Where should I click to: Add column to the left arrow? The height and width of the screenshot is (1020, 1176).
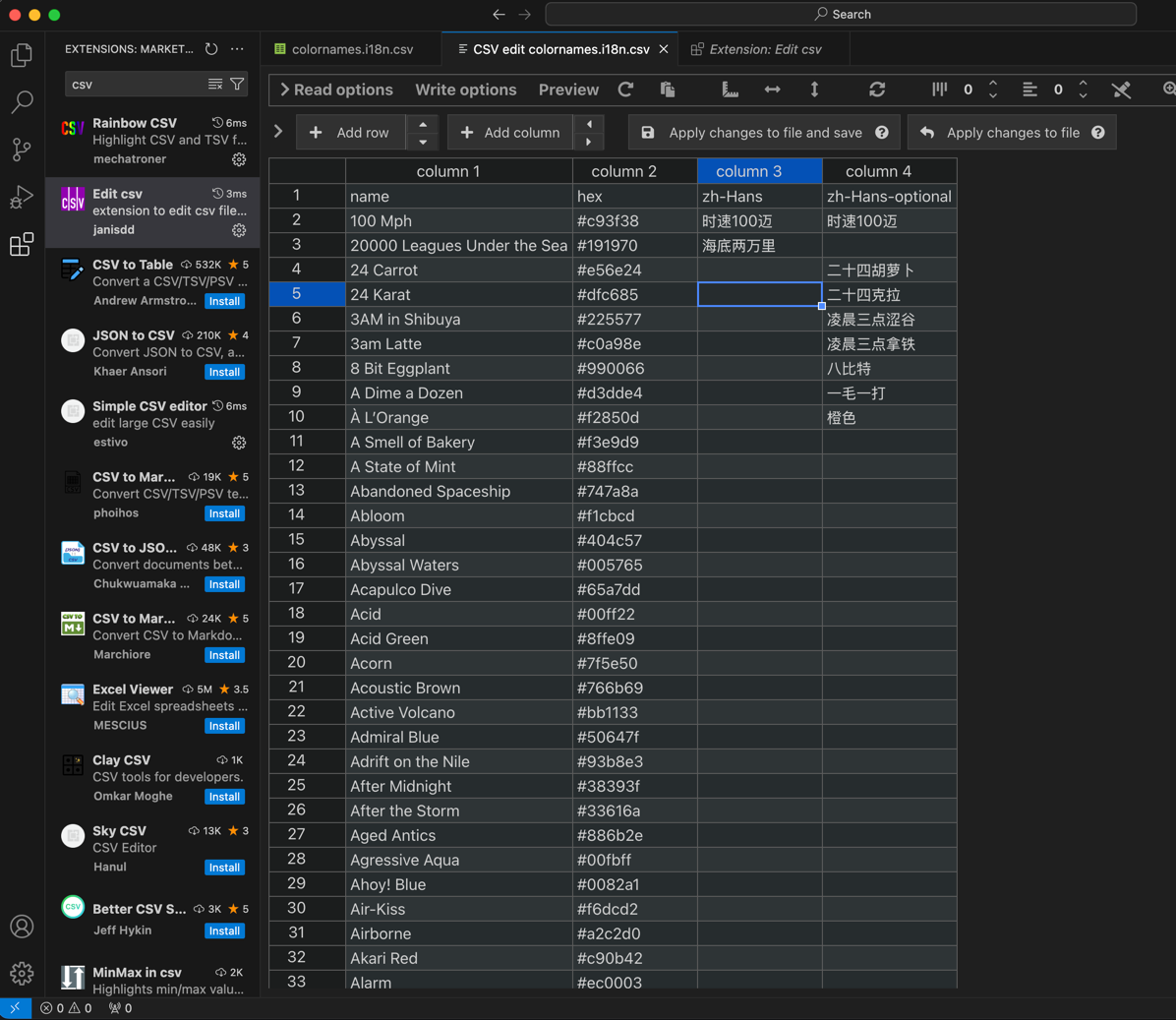[x=589, y=125]
